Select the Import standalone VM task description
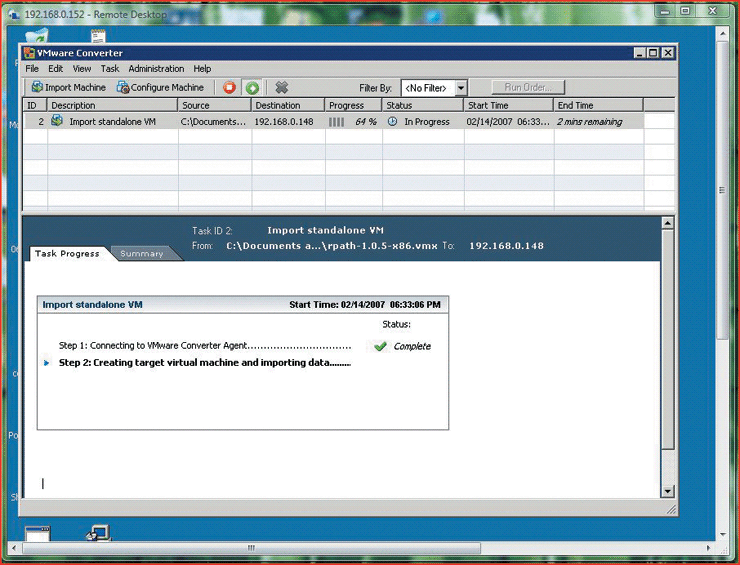 coord(112,122)
